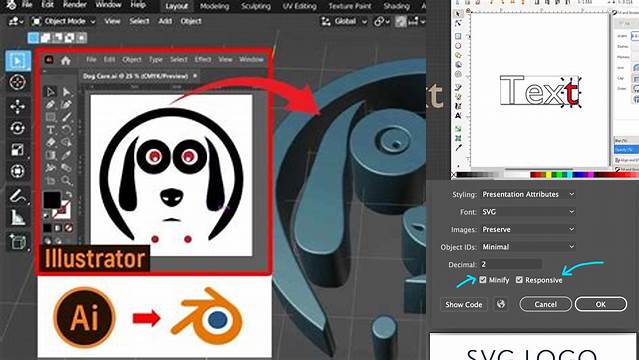The image size is (639, 360).
Task: Choose the Rotate tool
Action: coord(18,128)
